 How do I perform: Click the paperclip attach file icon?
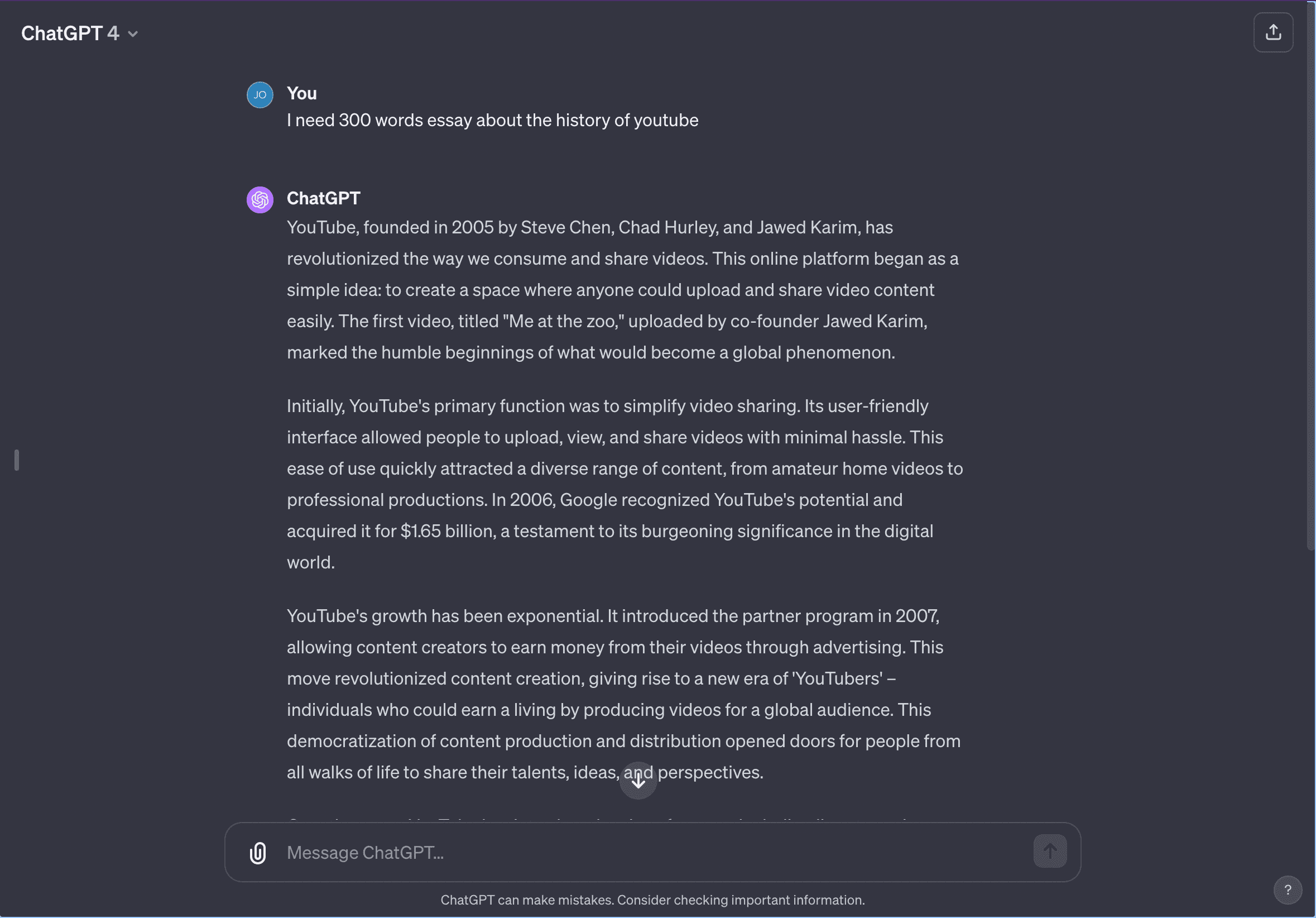click(x=258, y=853)
